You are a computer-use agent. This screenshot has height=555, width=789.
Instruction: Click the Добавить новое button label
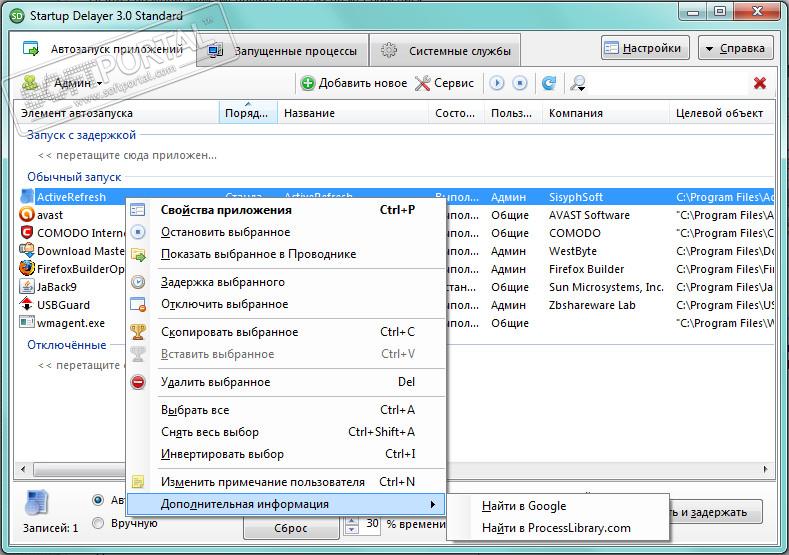(x=363, y=83)
